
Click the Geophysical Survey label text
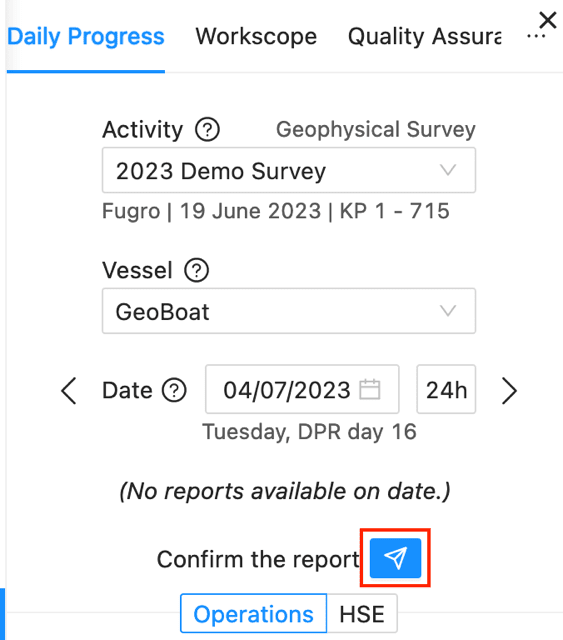tap(376, 130)
